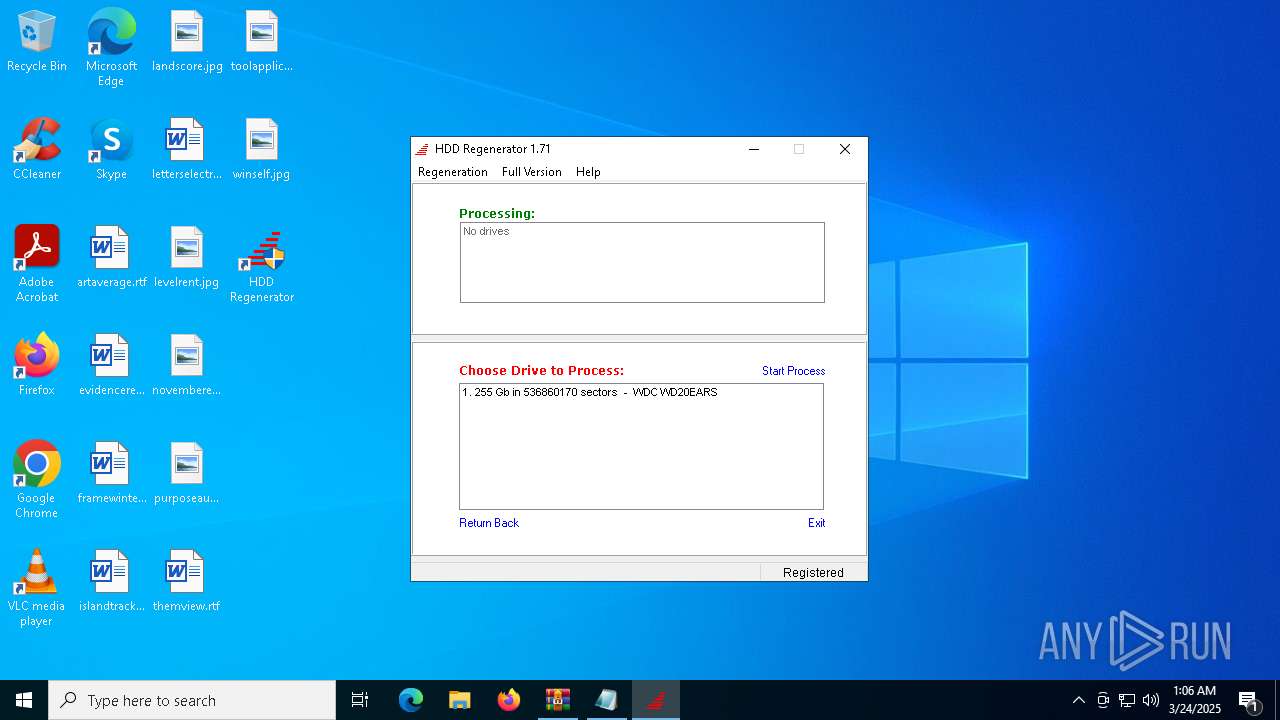Viewport: 1280px width, 720px height.
Task: Show hidden system tray icons
Action: pyautogui.click(x=1078, y=700)
